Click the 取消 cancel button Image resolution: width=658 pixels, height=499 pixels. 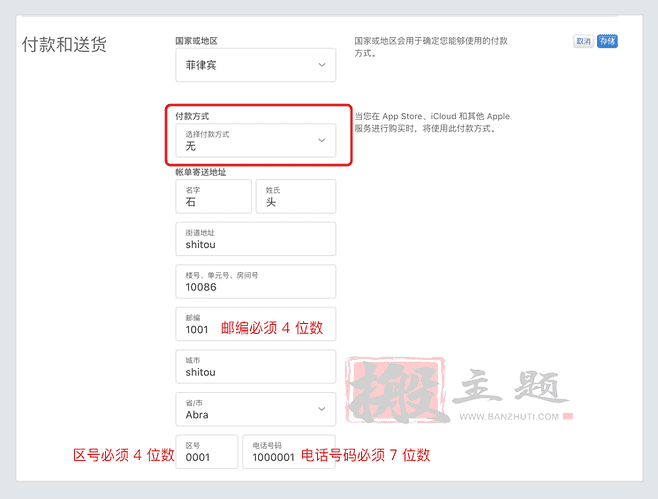point(583,41)
